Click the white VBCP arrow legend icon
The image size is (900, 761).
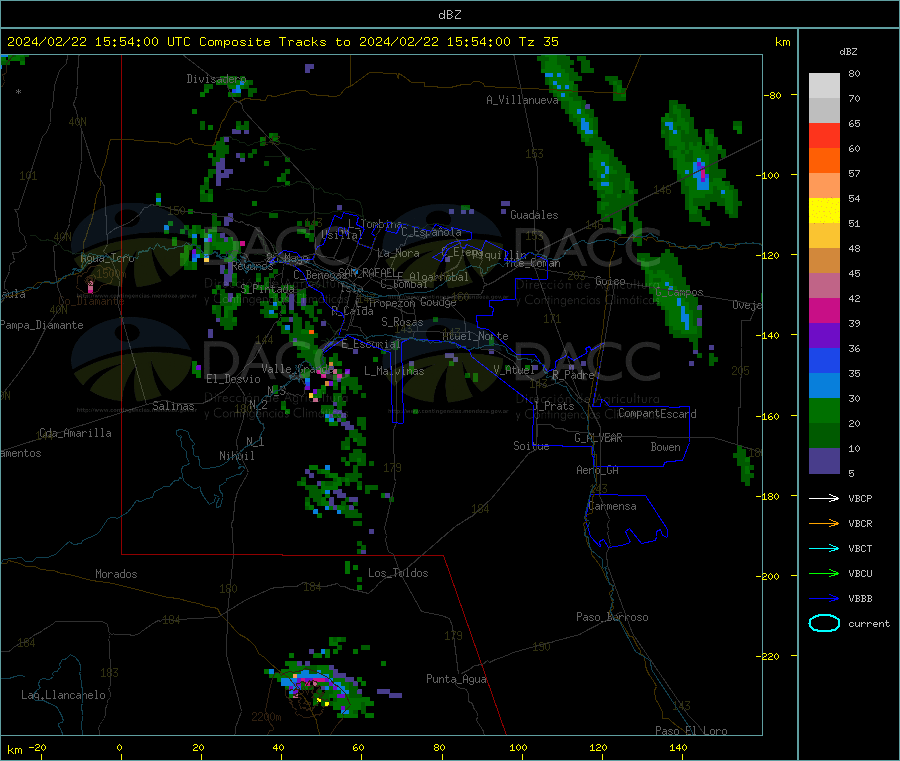point(824,498)
